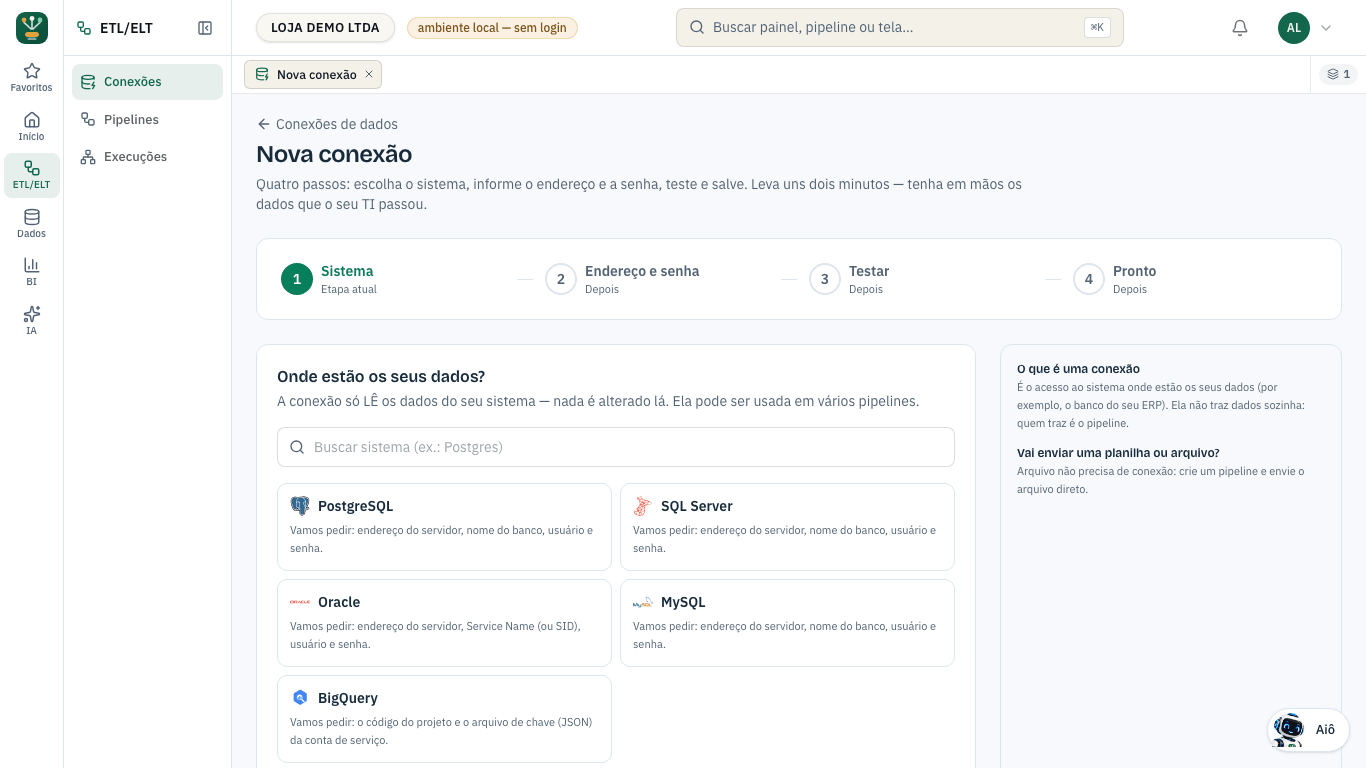Click the BigQuery logo
This screenshot has height=768, width=1366.
(300, 698)
